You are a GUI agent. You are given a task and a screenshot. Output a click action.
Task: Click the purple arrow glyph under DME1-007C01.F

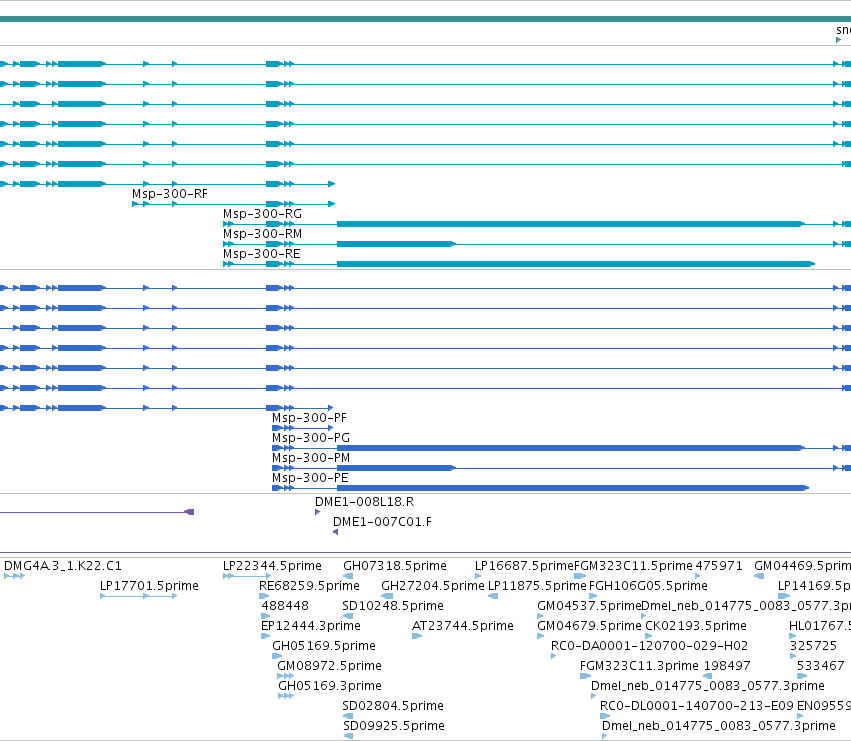[335, 532]
